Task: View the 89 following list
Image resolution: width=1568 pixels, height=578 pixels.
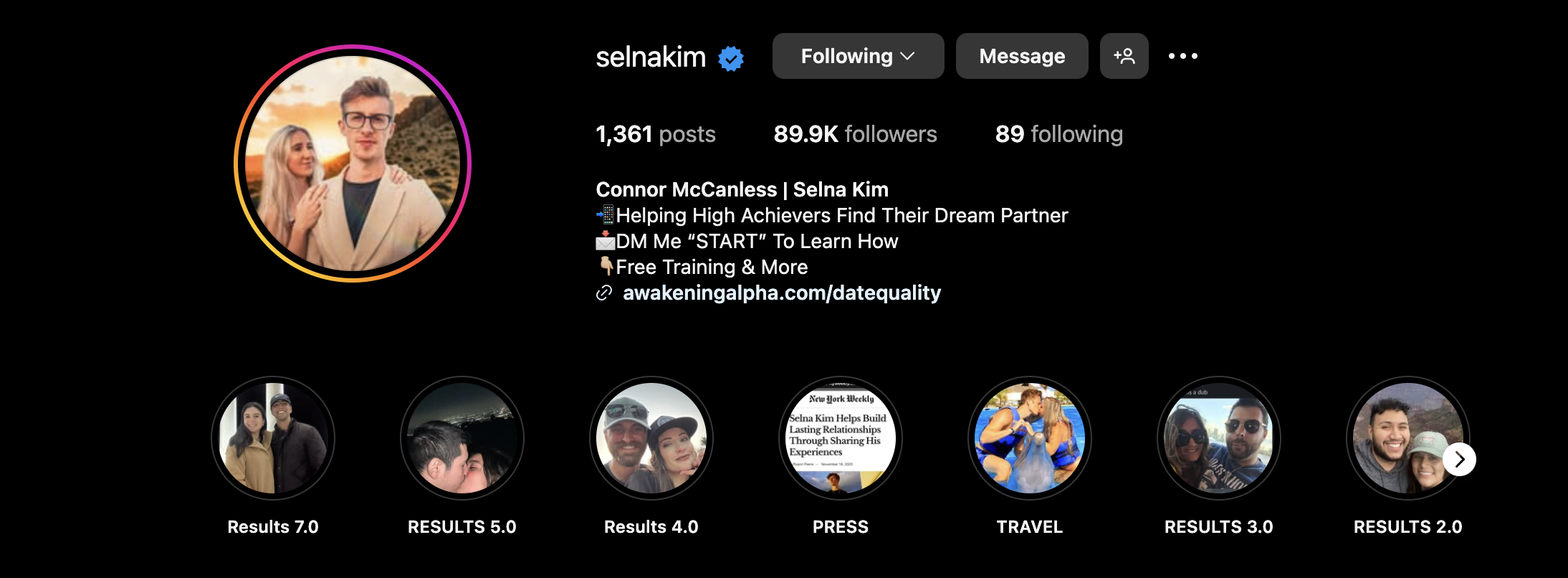Action: pyautogui.click(x=1058, y=134)
